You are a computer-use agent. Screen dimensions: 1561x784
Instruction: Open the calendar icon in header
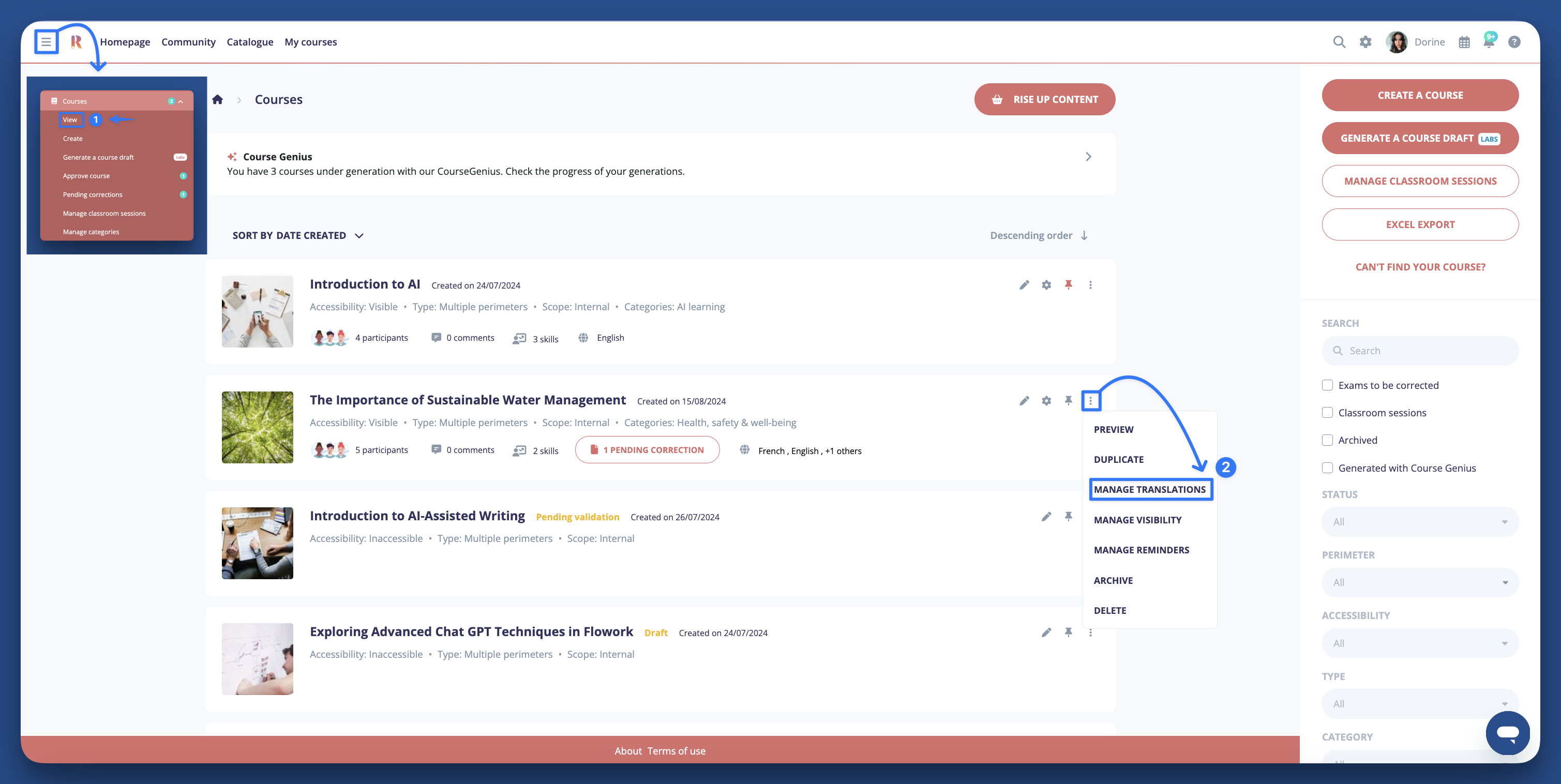pyautogui.click(x=1464, y=42)
